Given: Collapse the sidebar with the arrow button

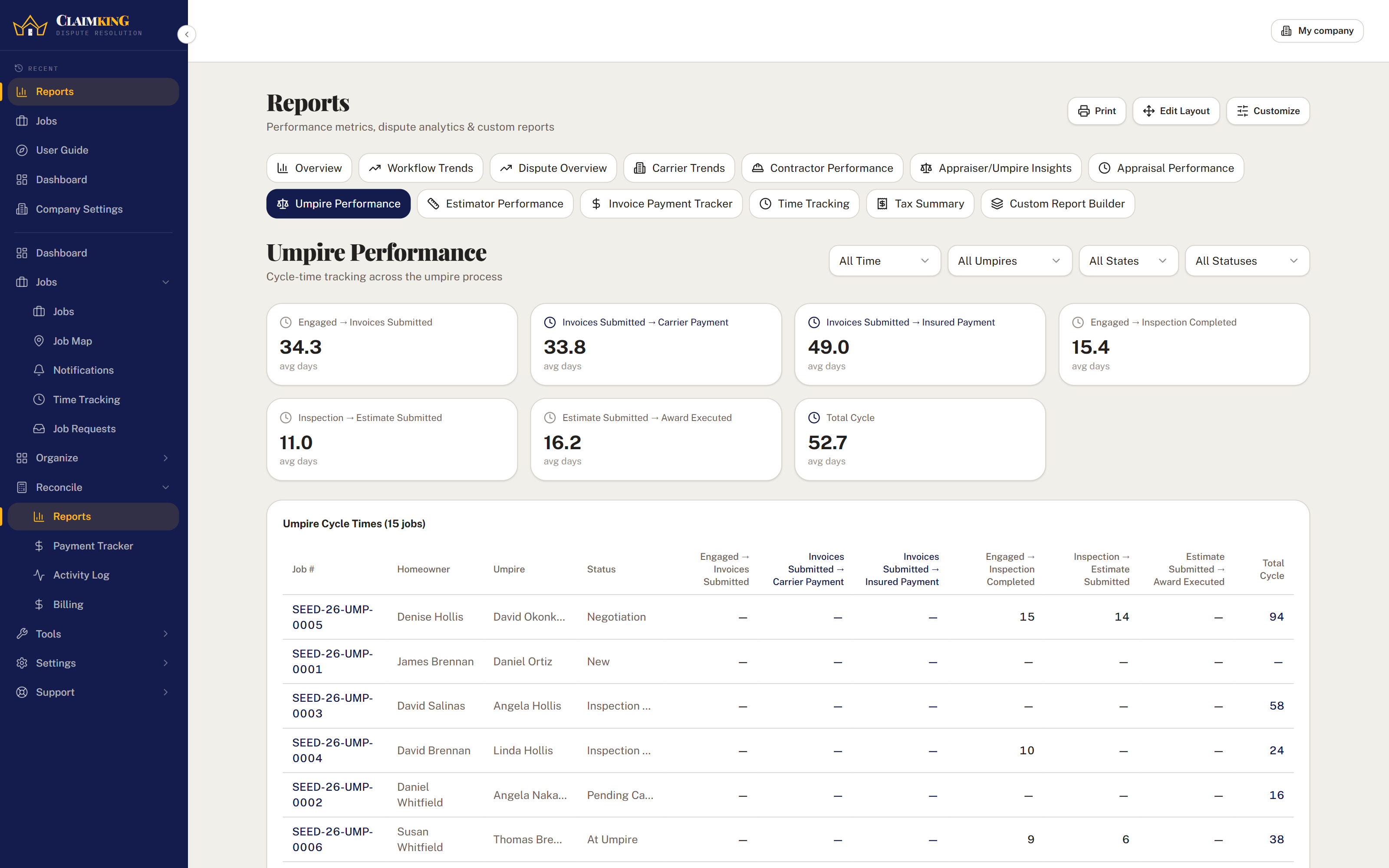Looking at the screenshot, I should click(187, 34).
